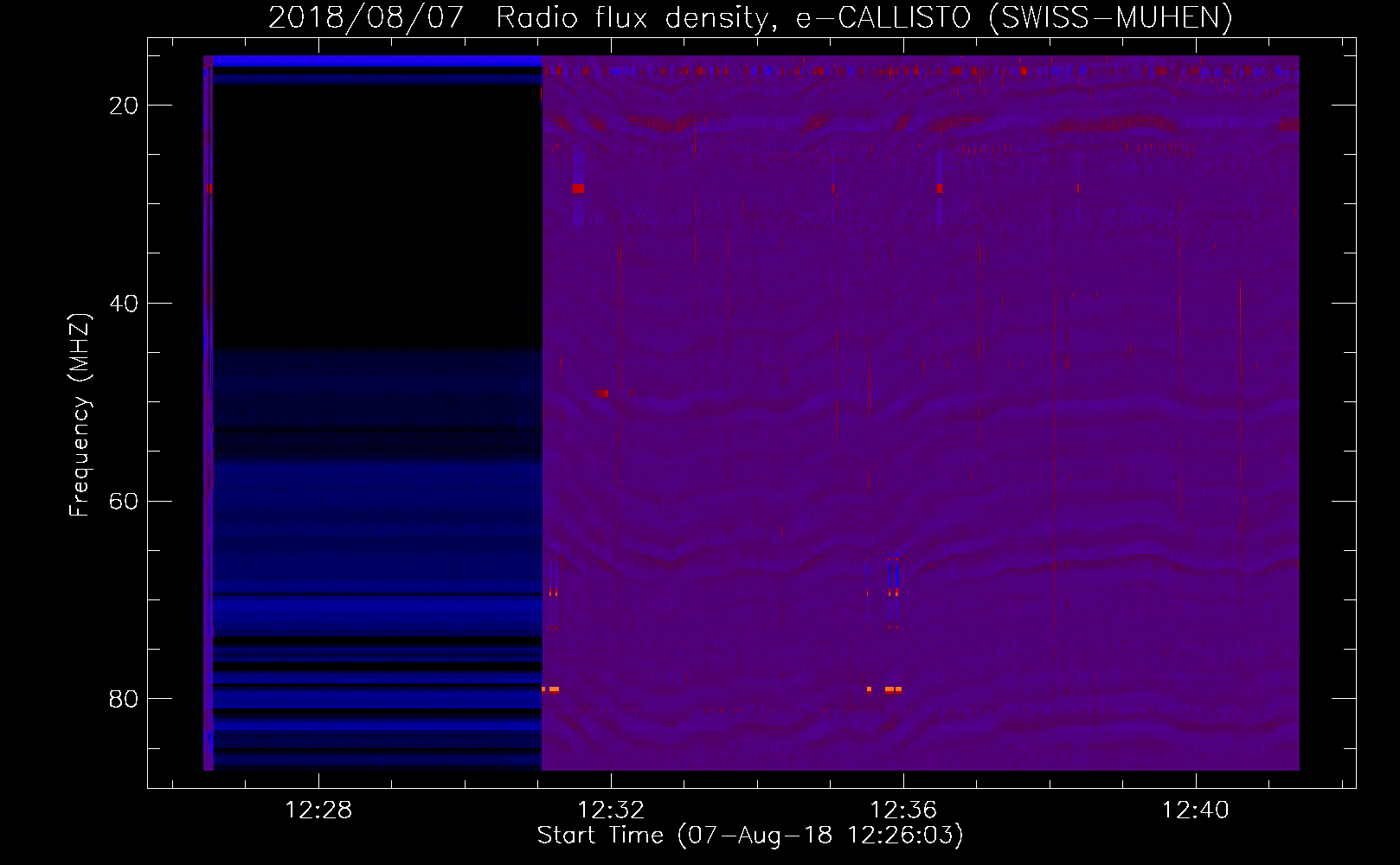The width and height of the screenshot is (1400, 865).
Task: Click the '12:28' time tick label
Action: [x=318, y=810]
